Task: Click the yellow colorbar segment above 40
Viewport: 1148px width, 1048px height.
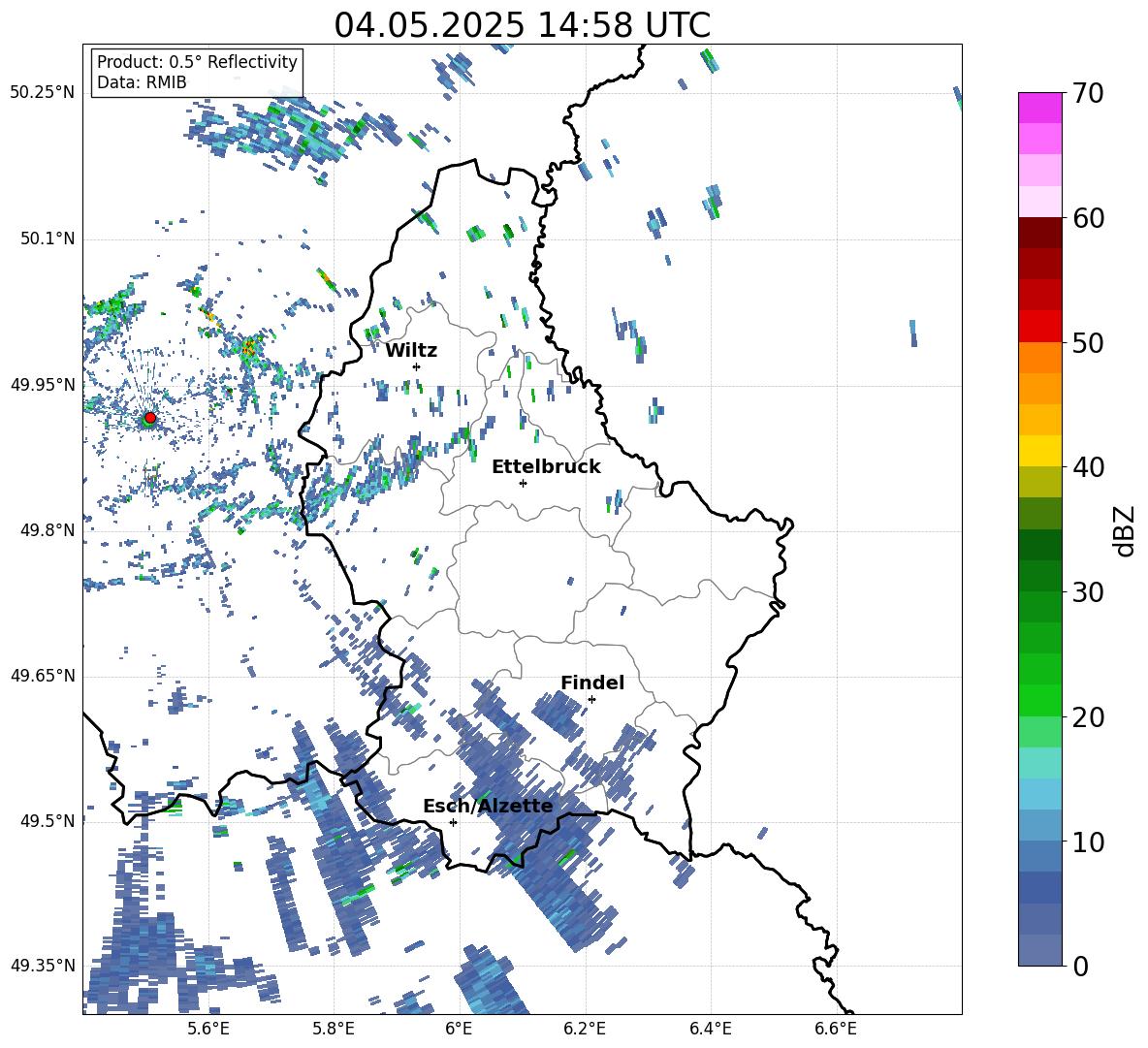Action: click(x=1039, y=451)
